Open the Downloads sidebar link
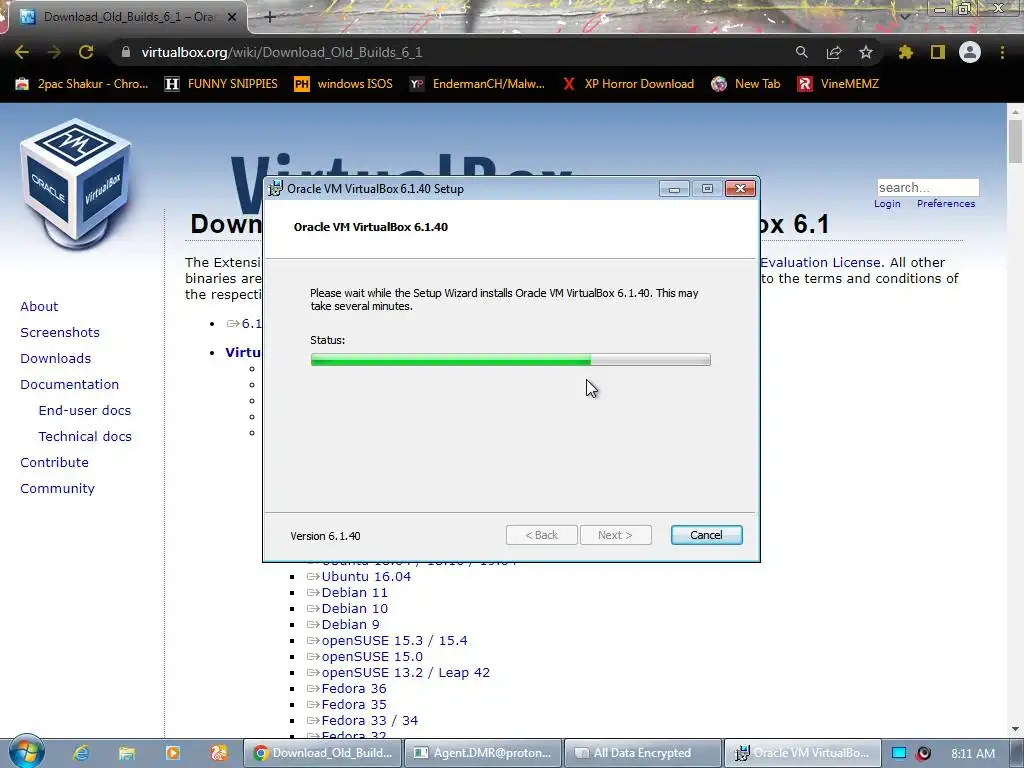 pos(56,359)
